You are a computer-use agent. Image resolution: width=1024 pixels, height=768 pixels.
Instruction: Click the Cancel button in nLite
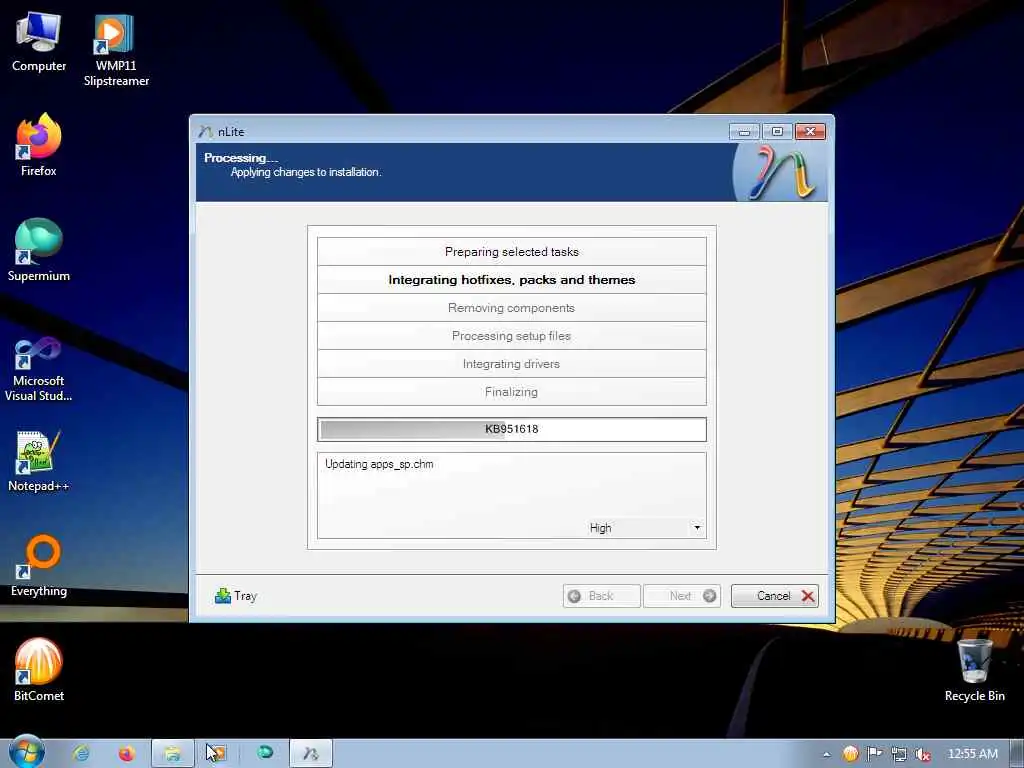tap(775, 596)
